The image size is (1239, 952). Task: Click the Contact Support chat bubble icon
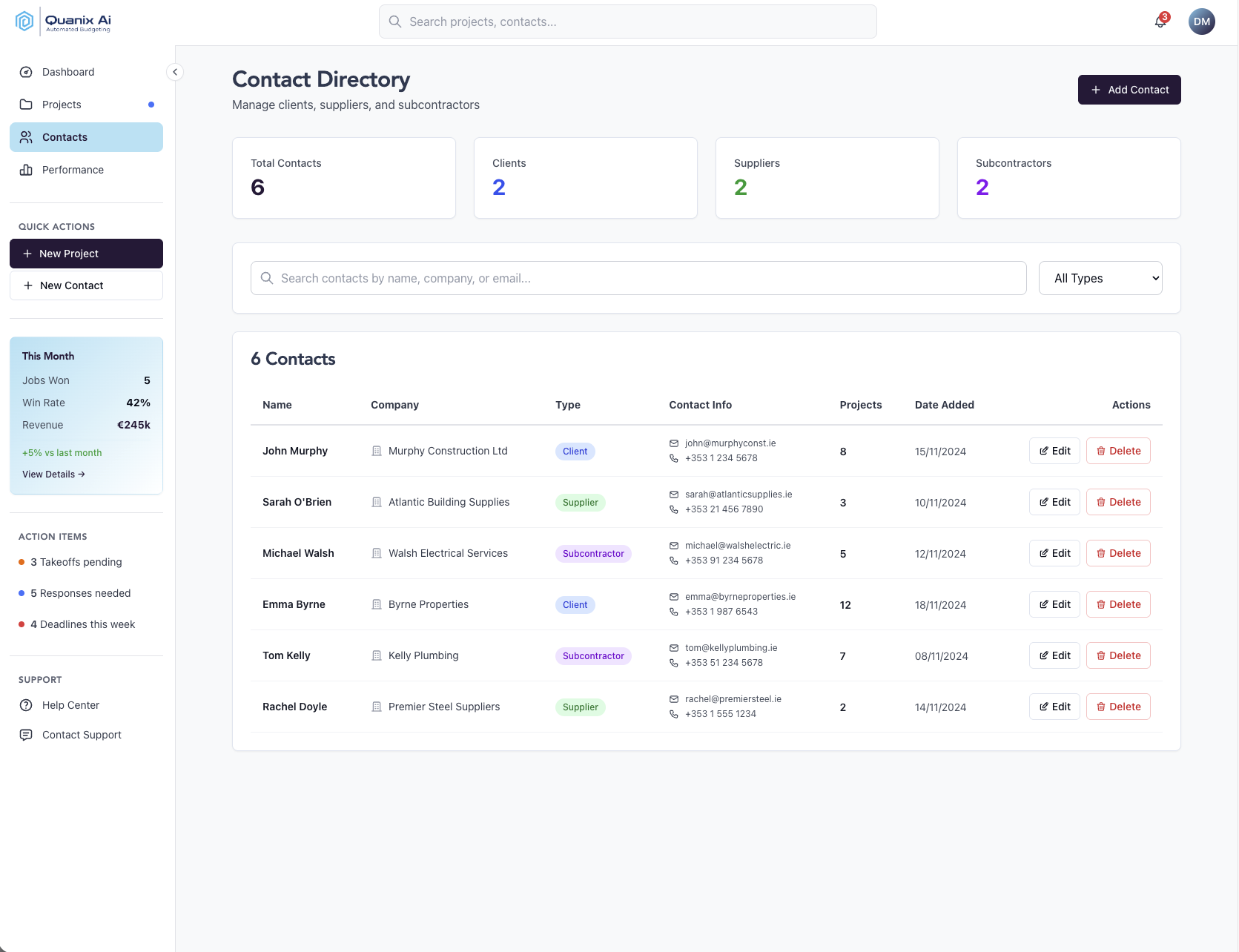tap(26, 735)
